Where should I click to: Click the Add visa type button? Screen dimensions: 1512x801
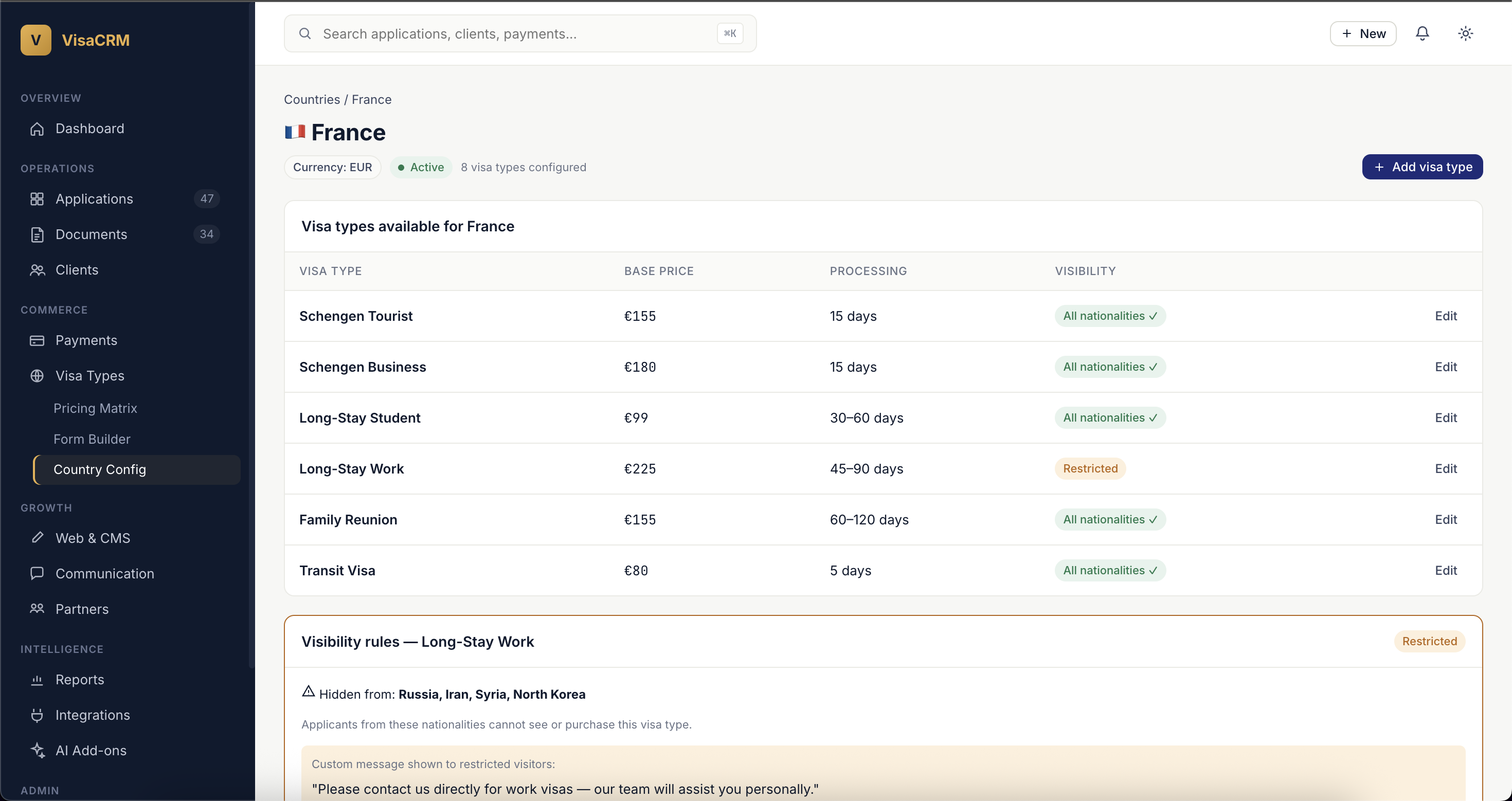(1422, 167)
